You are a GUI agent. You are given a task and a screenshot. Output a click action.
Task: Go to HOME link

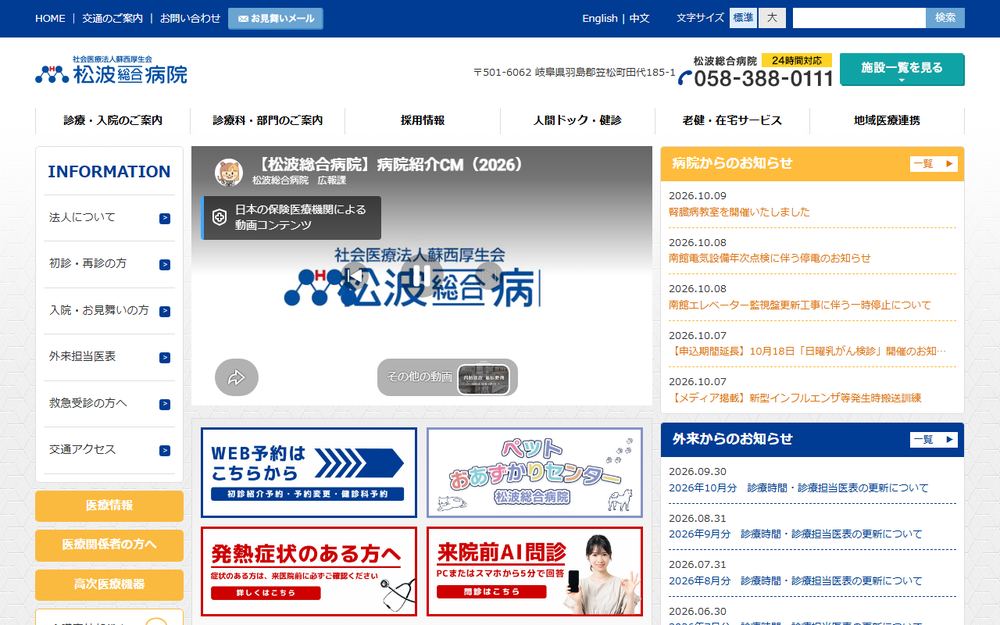[50, 18]
